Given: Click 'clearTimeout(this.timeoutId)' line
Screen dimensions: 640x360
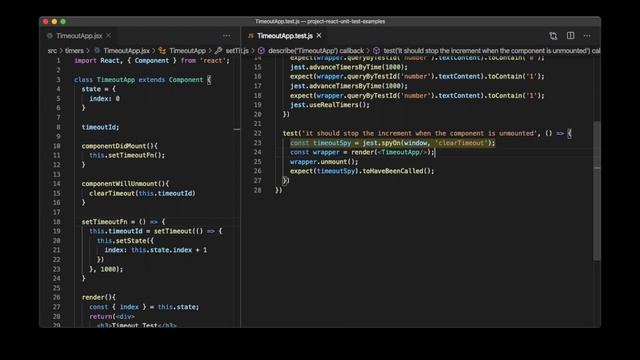Looking at the screenshot, I should pyautogui.click(x=142, y=193).
